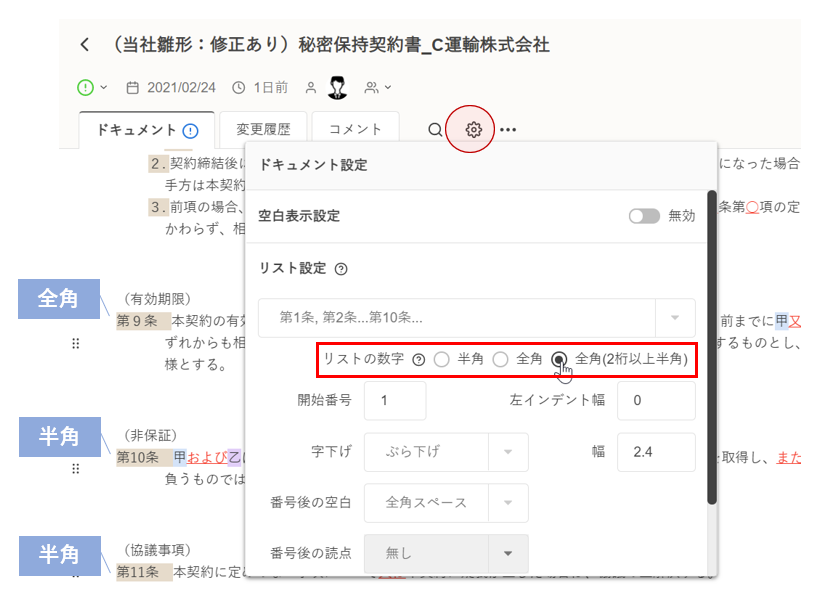The width and height of the screenshot is (829, 611).
Task: Click the help icon beside リストの数字
Action: [x=419, y=360]
